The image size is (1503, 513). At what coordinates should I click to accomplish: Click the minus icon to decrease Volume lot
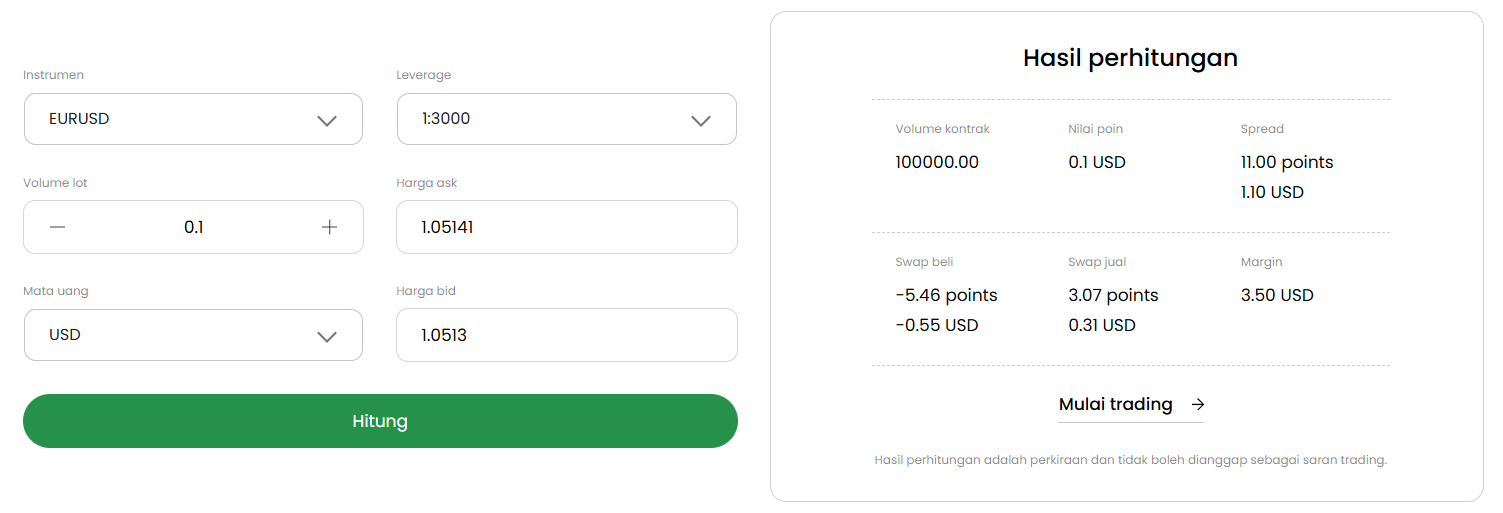tap(58, 227)
